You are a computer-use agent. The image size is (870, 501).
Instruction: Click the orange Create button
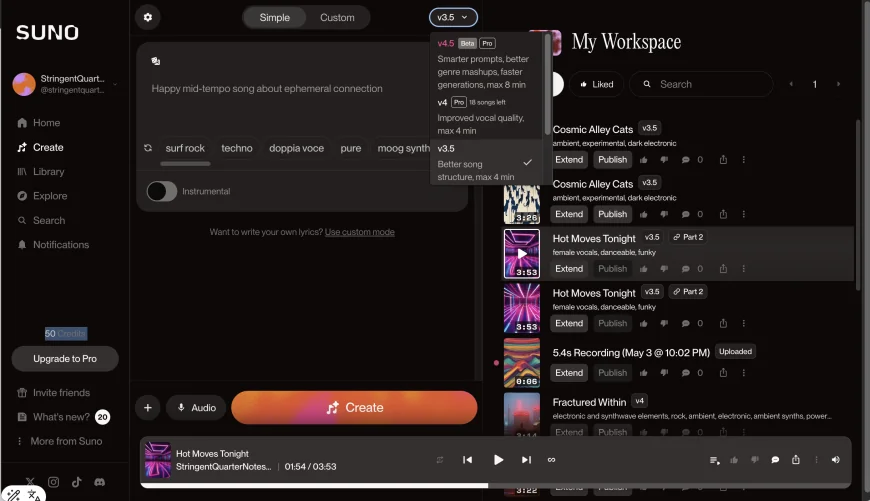[x=354, y=408]
